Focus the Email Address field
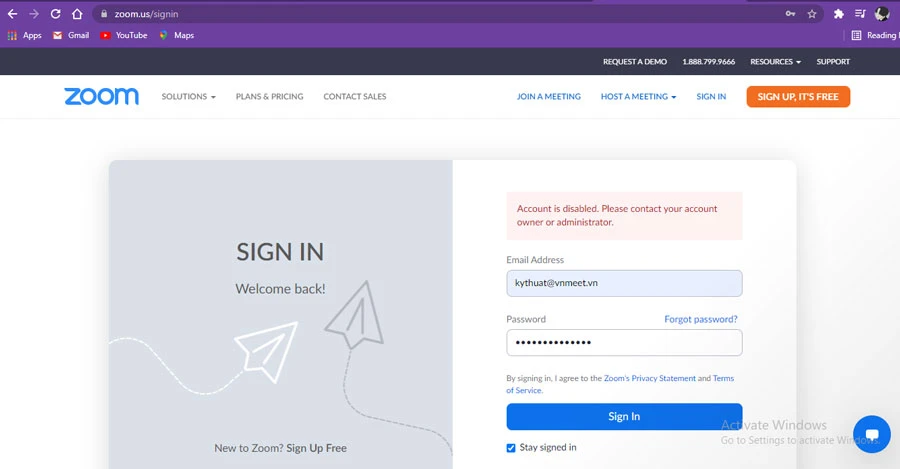This screenshot has height=469, width=900. [x=624, y=283]
